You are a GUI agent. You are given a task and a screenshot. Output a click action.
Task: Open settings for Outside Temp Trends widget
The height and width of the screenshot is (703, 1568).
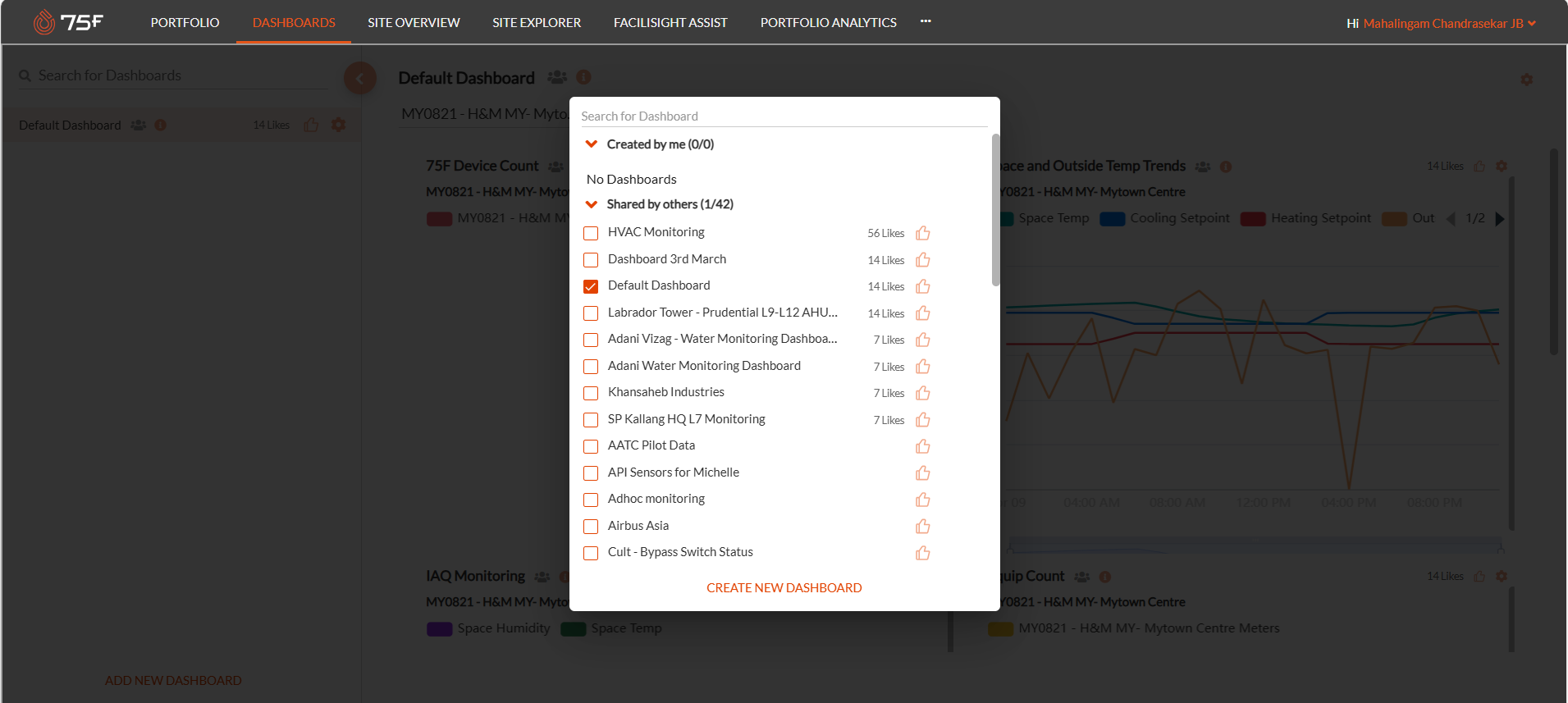1502,166
